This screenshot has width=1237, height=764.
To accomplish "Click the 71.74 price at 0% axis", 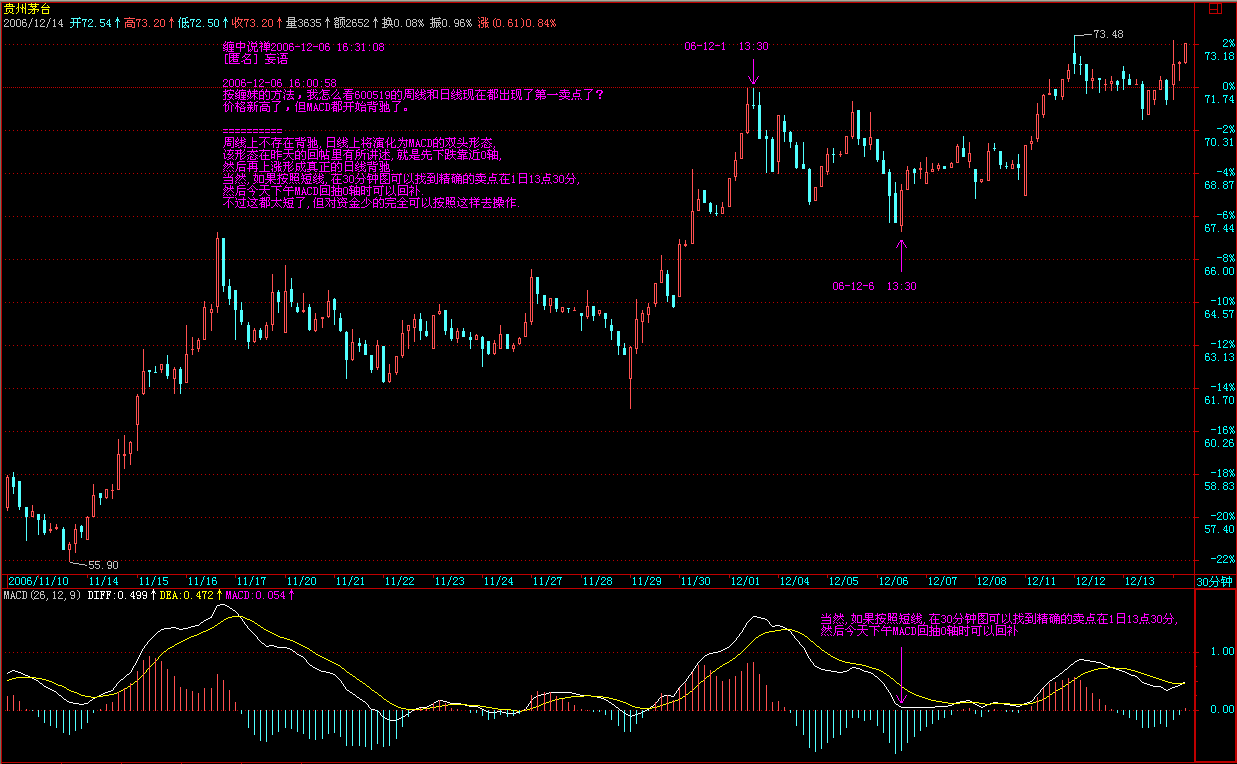I will pos(1217,100).
